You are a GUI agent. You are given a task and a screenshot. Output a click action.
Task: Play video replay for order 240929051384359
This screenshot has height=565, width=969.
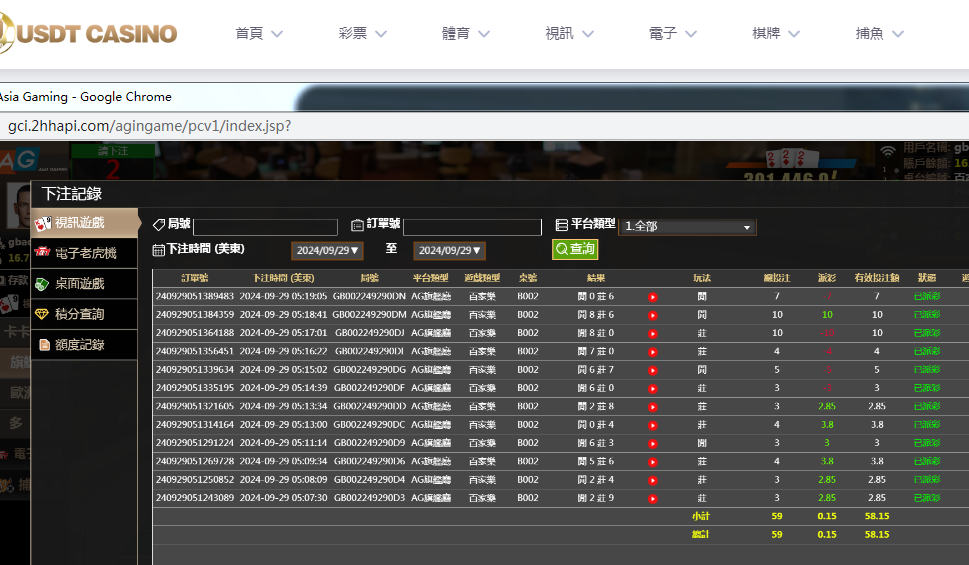(652, 315)
